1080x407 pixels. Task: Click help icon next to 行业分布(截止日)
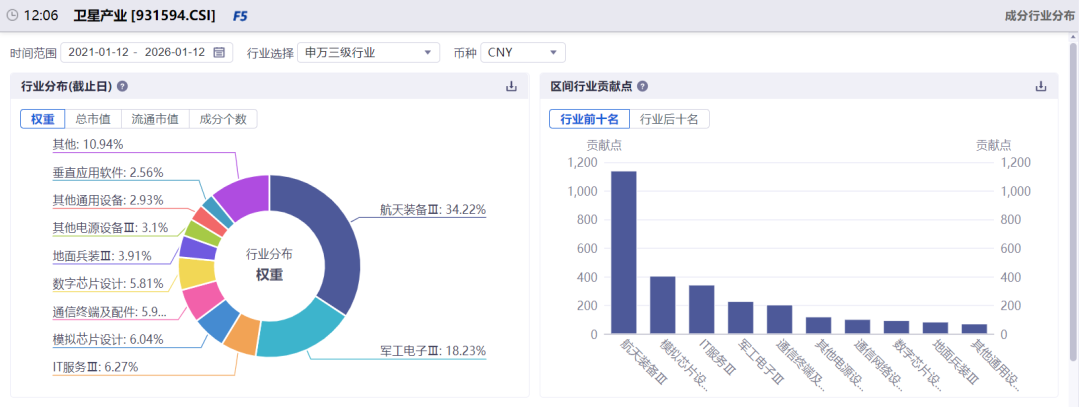122,87
